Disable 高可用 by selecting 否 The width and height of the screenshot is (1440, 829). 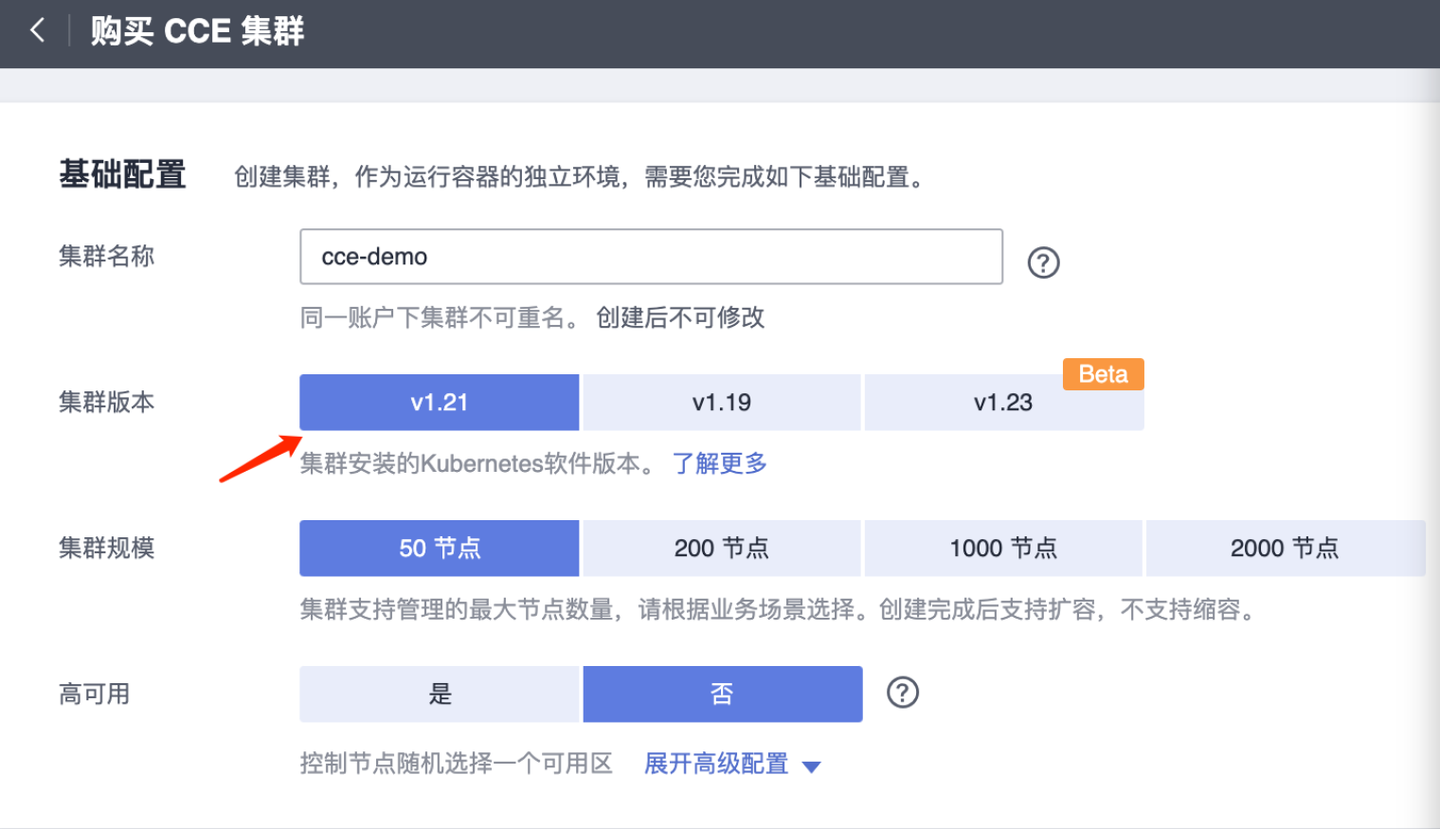721,693
